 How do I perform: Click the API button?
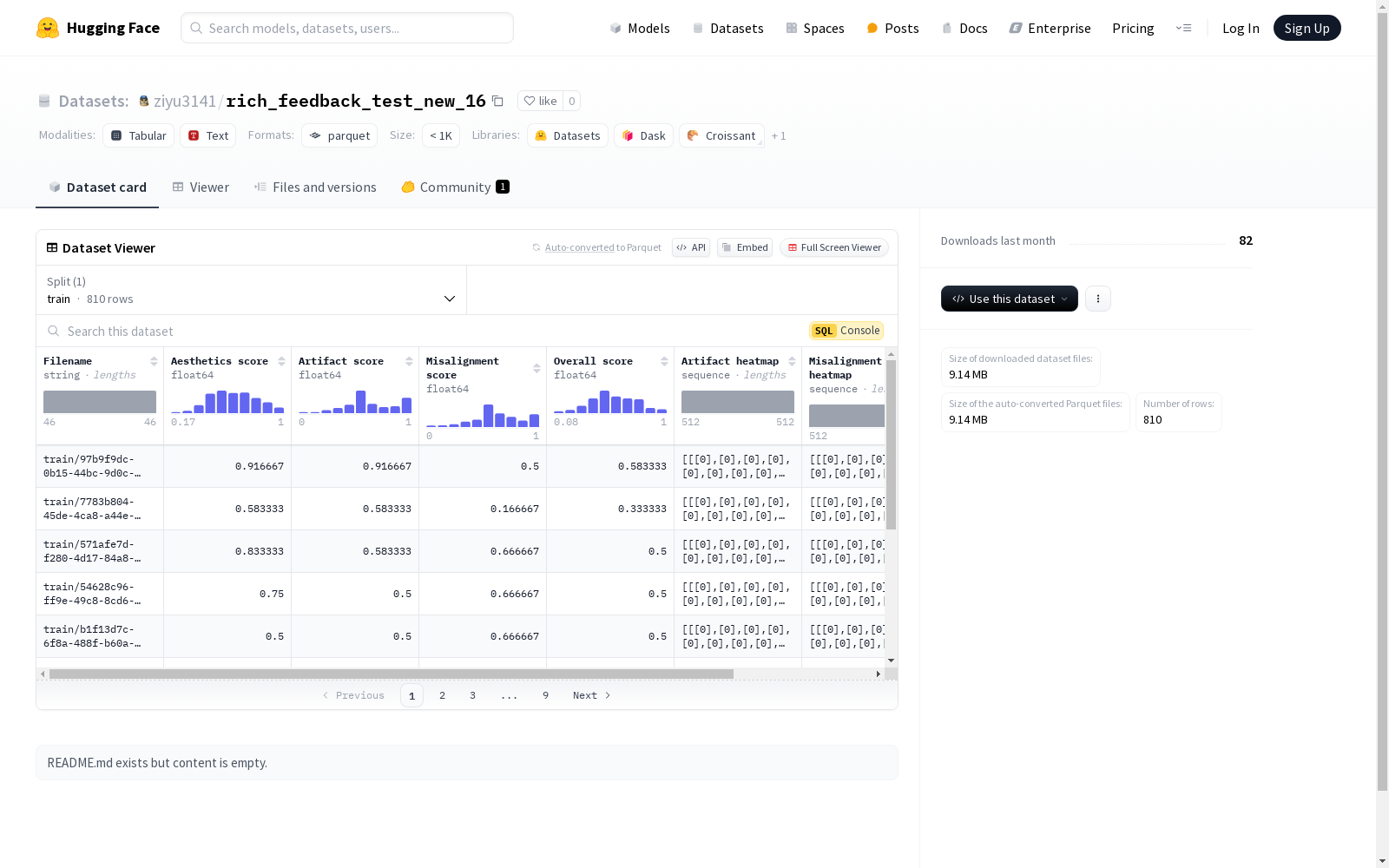click(x=691, y=247)
